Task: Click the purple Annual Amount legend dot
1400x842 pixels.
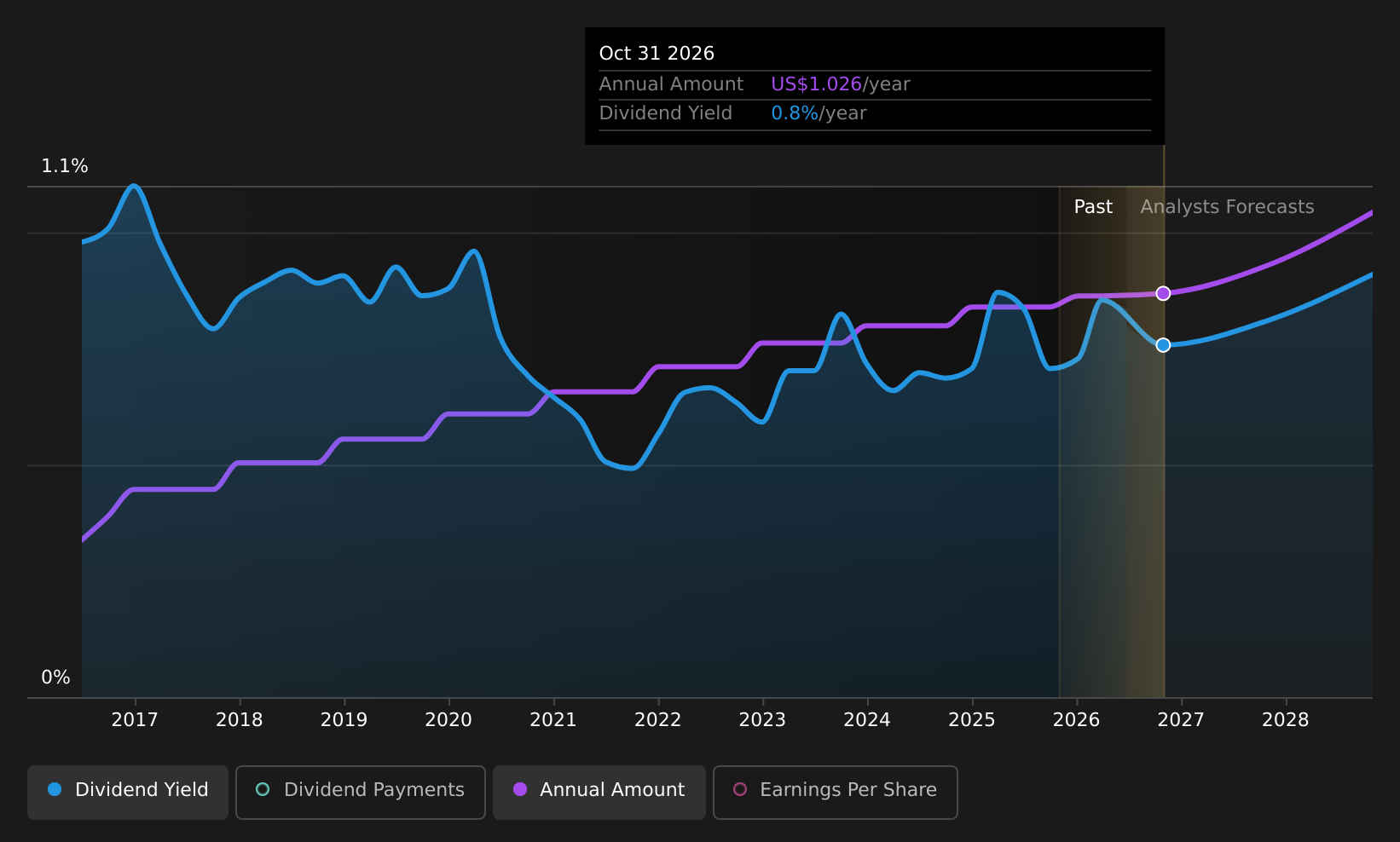Action: click(519, 790)
